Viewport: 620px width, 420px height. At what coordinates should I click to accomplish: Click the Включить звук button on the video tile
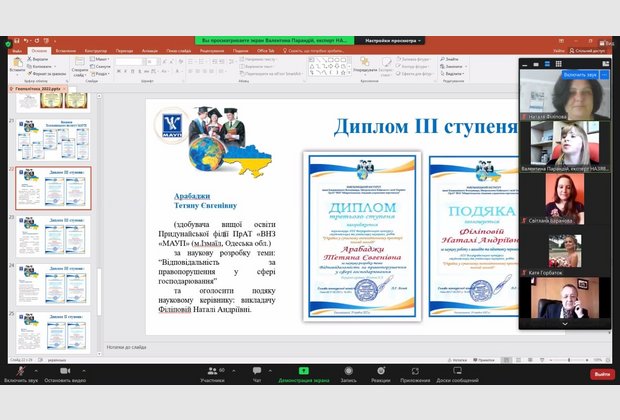point(577,74)
